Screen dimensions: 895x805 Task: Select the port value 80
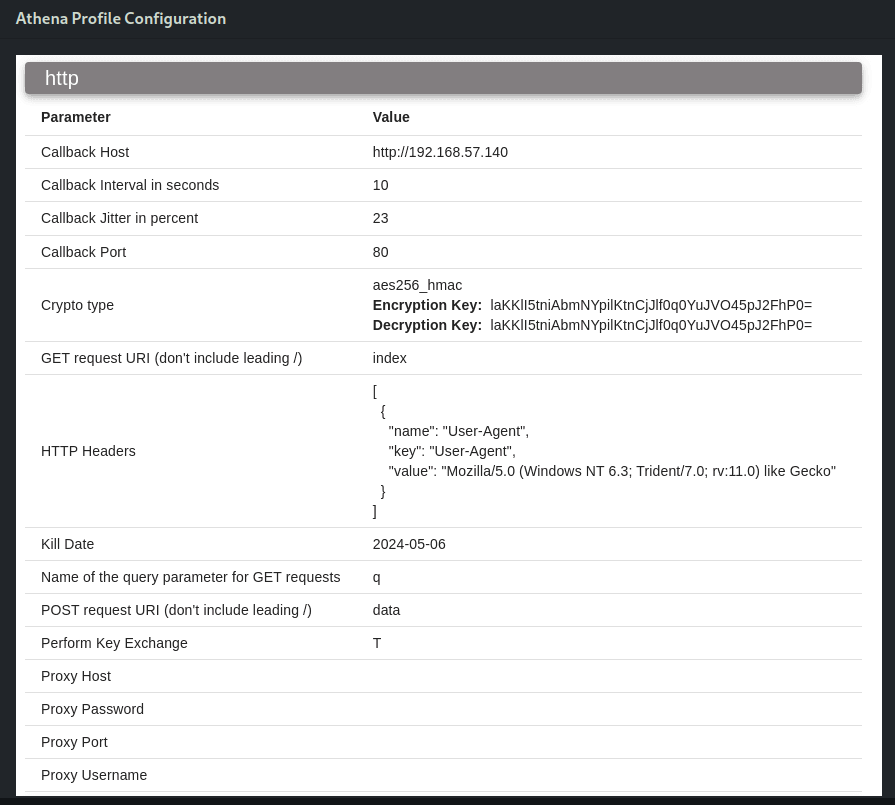coord(381,252)
